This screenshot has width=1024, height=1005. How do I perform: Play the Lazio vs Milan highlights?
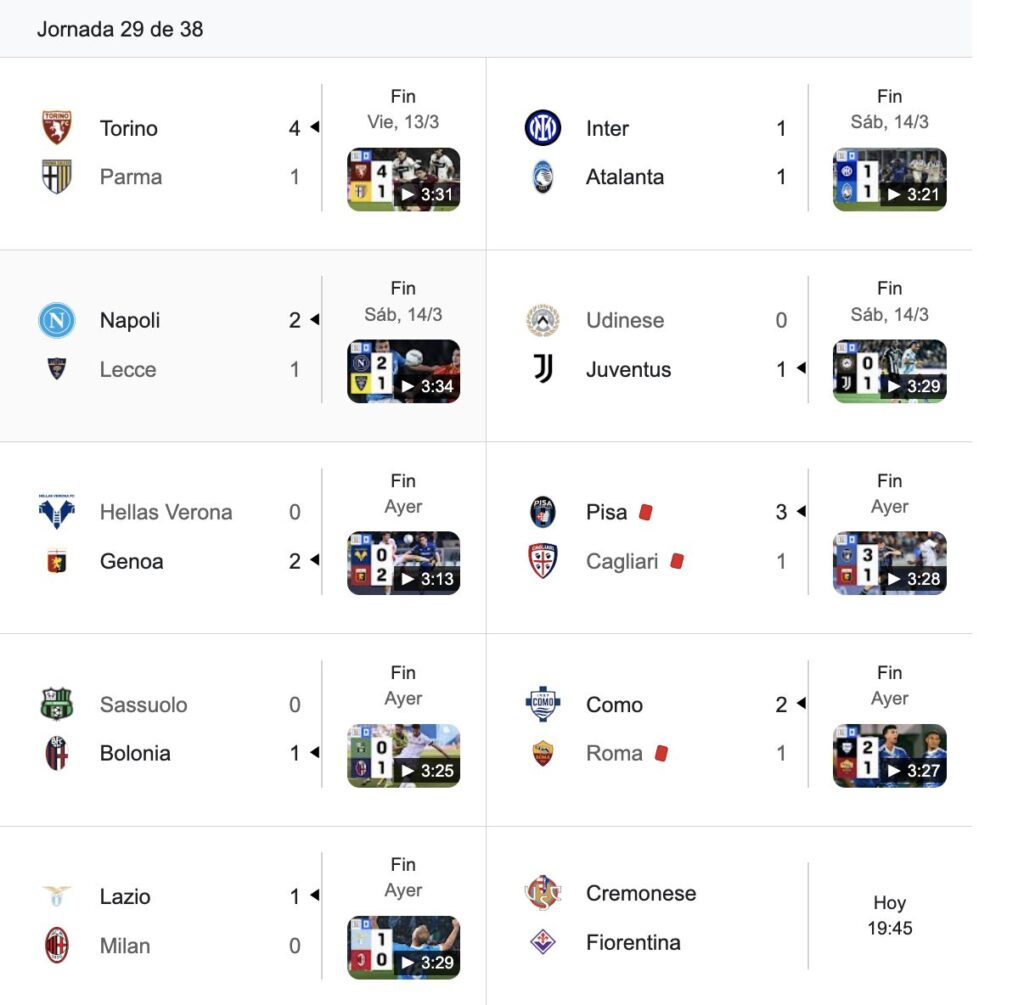tap(403, 948)
